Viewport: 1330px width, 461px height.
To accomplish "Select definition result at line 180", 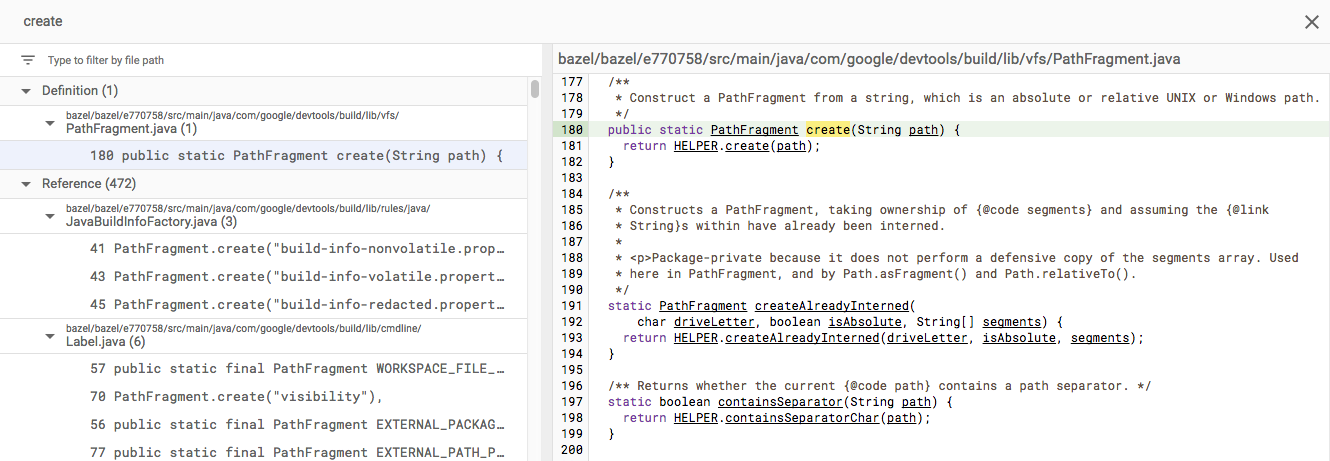I will click(x=264, y=155).
